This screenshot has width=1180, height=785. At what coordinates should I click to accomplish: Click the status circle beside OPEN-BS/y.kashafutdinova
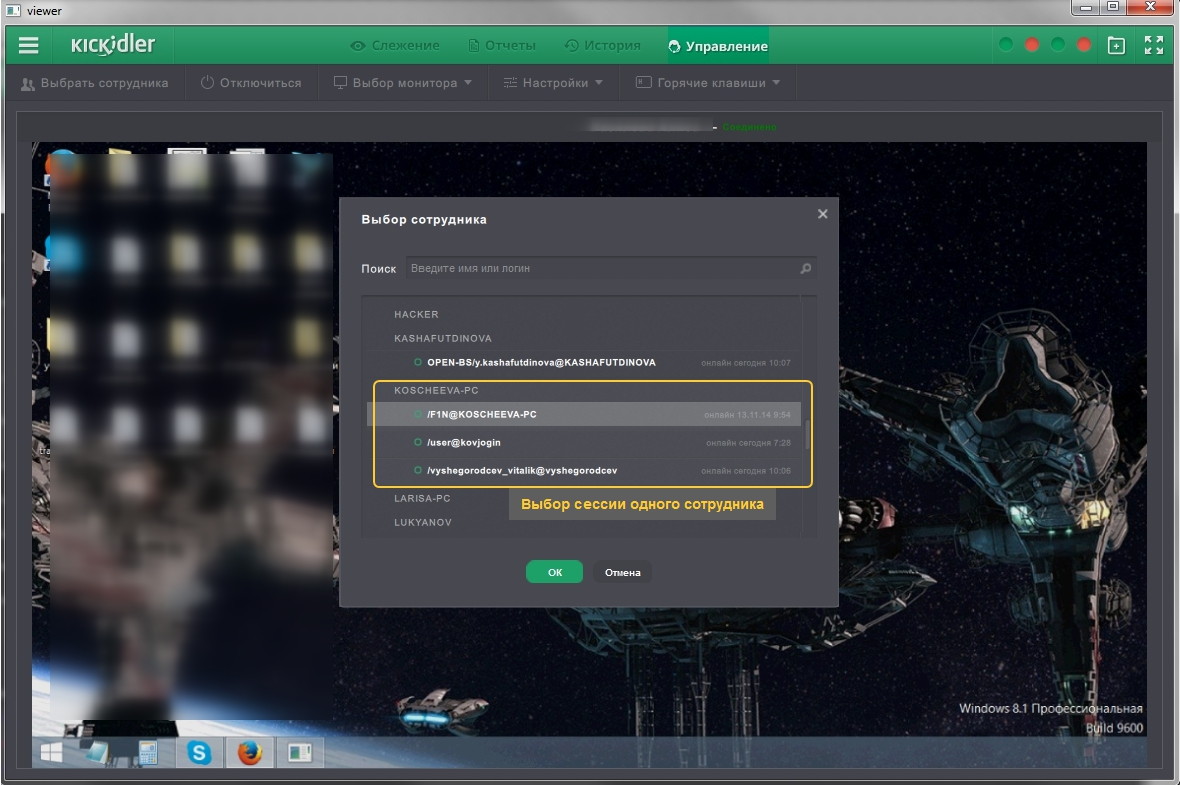point(418,362)
